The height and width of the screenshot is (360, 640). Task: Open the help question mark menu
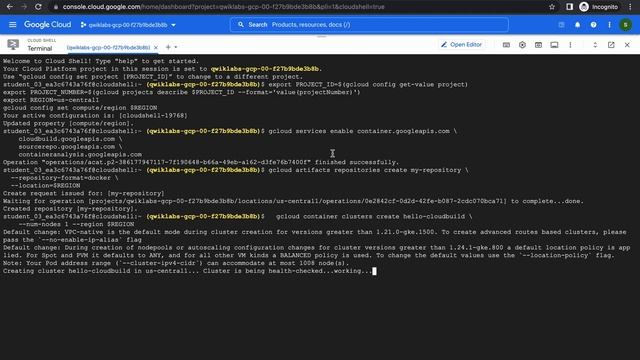point(593,25)
